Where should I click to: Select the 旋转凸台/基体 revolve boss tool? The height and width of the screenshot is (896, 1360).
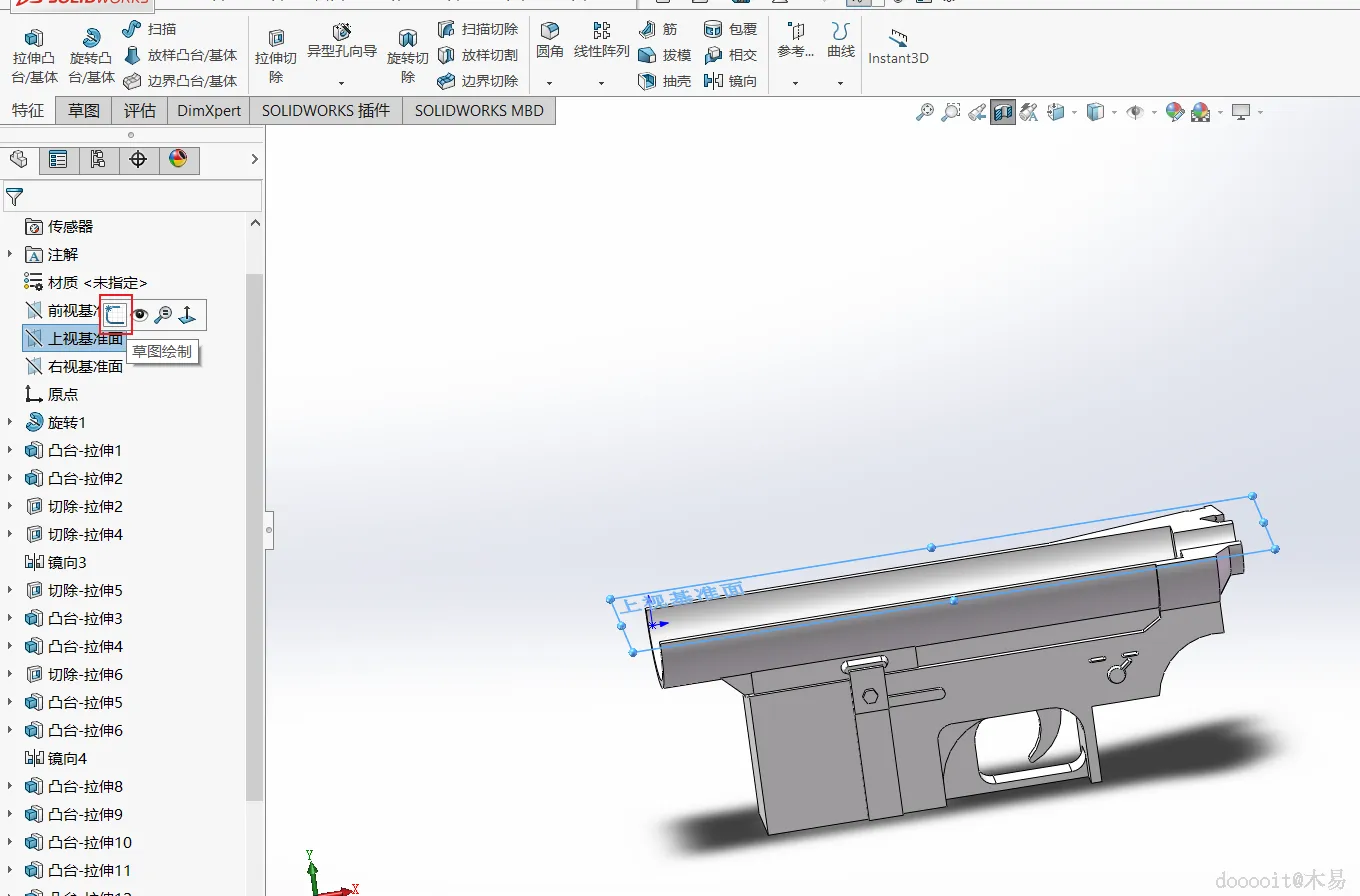(x=92, y=56)
